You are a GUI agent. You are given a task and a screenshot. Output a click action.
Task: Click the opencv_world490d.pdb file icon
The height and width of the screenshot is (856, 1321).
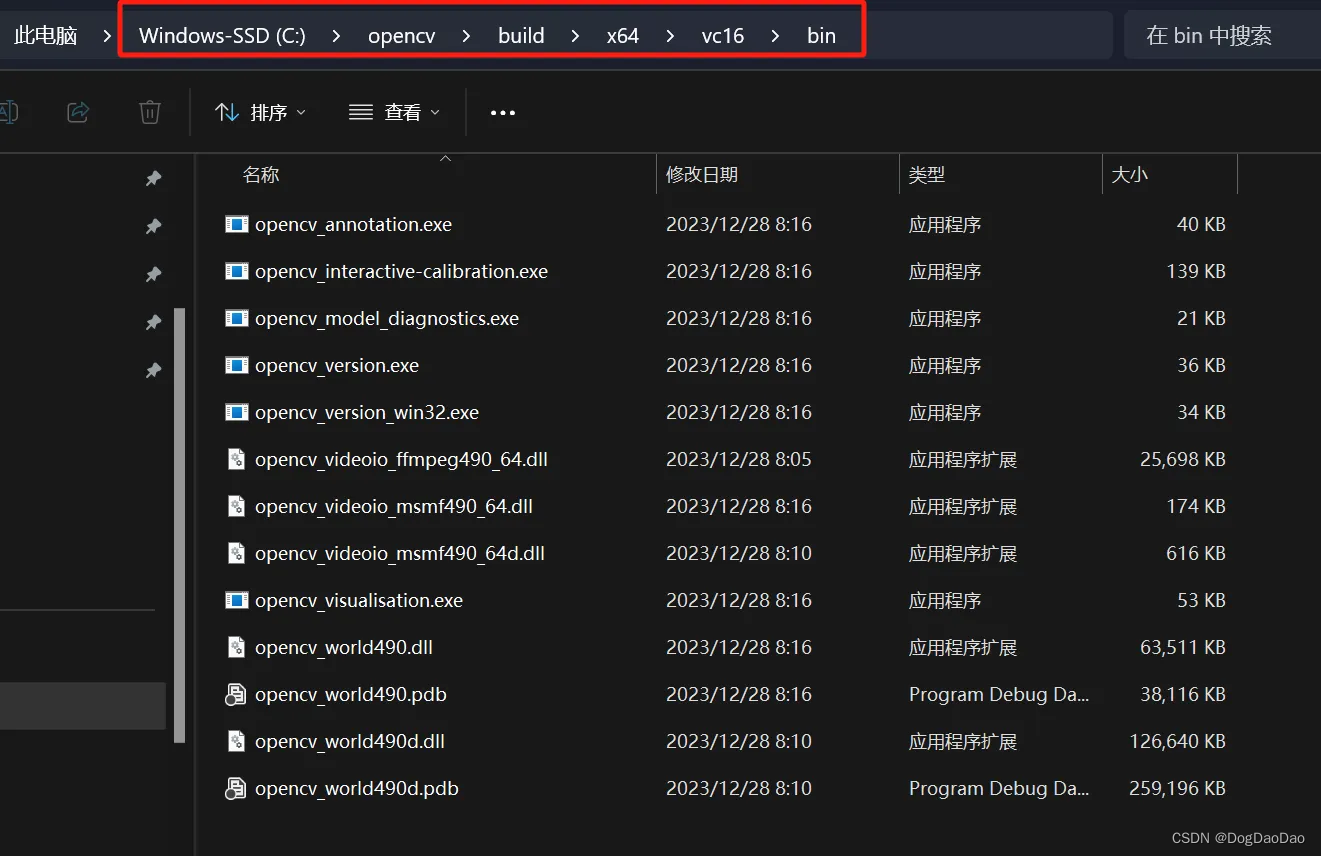pos(236,789)
